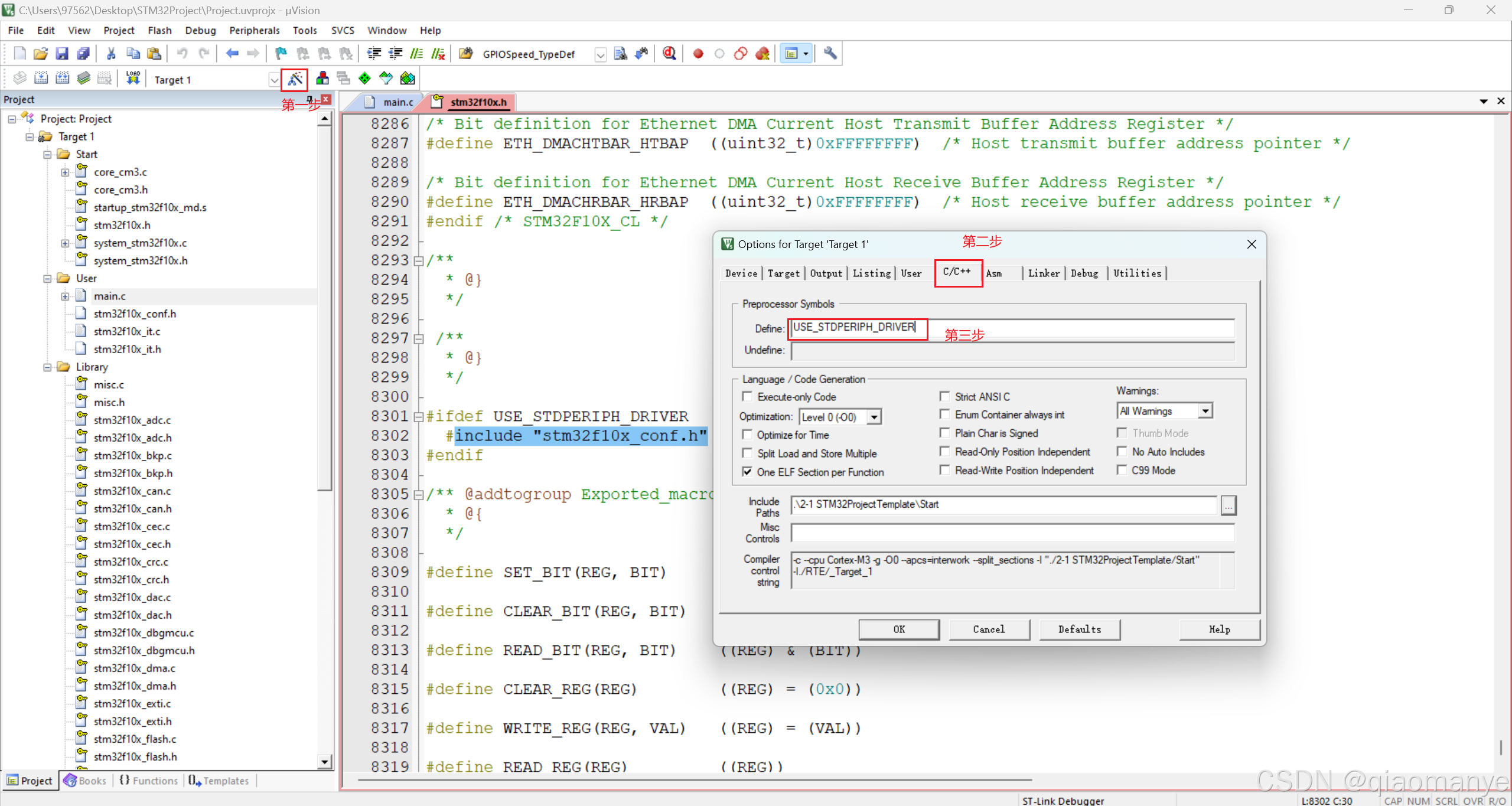Image resolution: width=1512 pixels, height=806 pixels.
Task: Open the Configuration wrench icon
Action: (830, 54)
